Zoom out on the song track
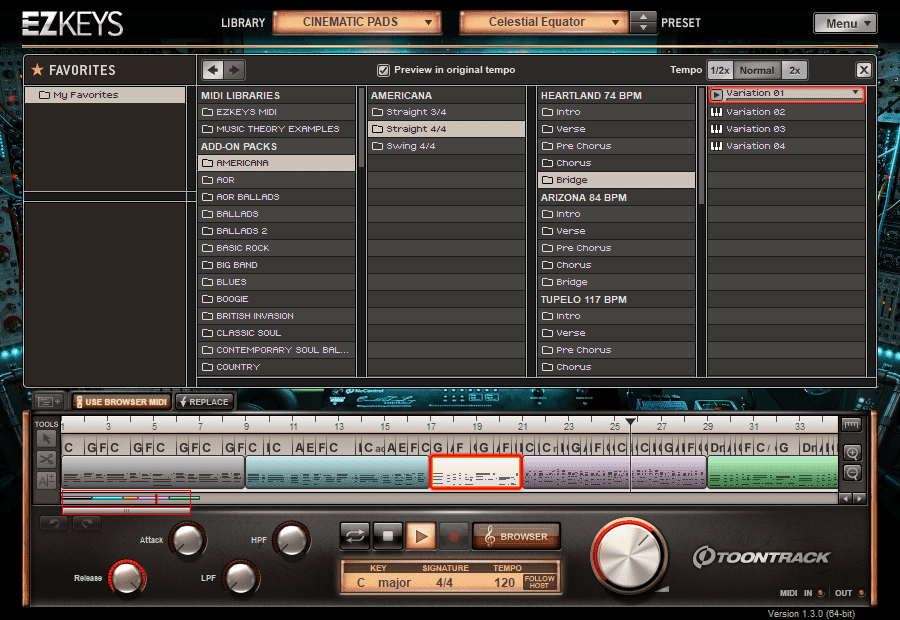Image resolution: width=900 pixels, height=620 pixels. click(852, 473)
